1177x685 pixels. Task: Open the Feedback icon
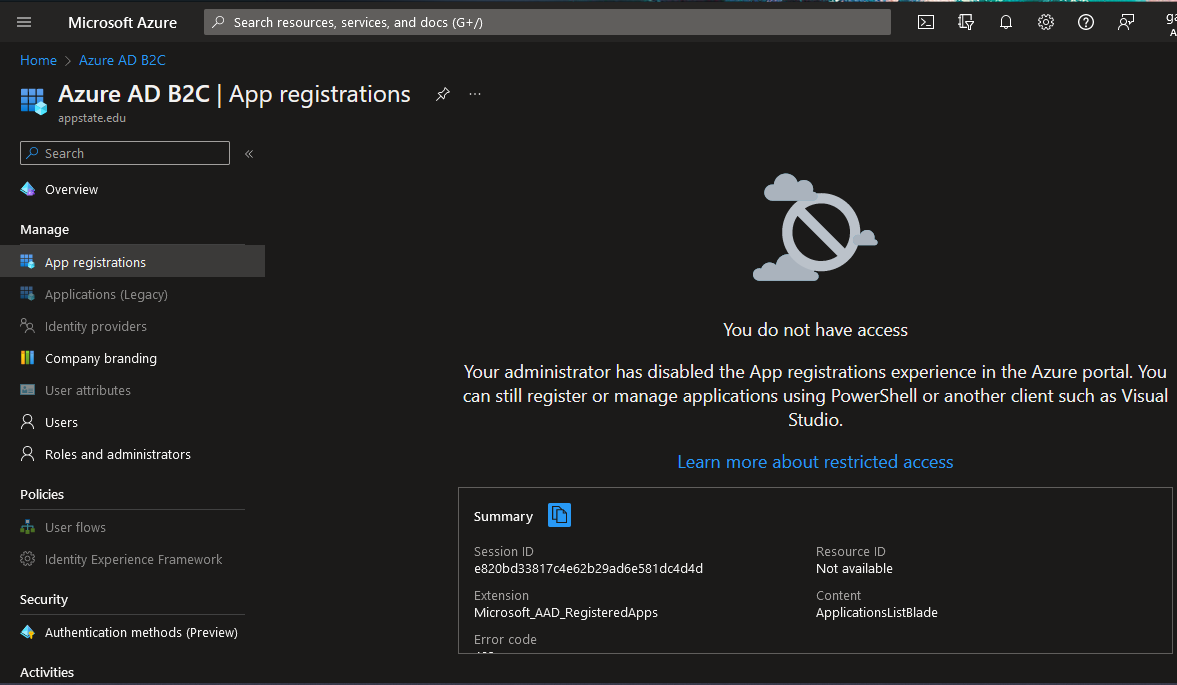click(1125, 23)
